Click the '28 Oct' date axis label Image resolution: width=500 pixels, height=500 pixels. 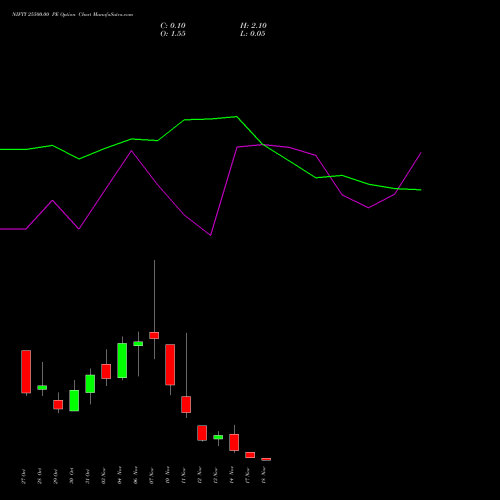pos(39,476)
